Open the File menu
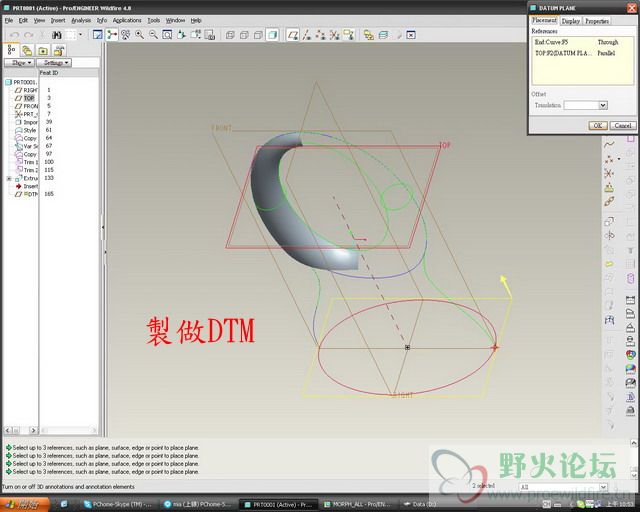 tap(9, 20)
